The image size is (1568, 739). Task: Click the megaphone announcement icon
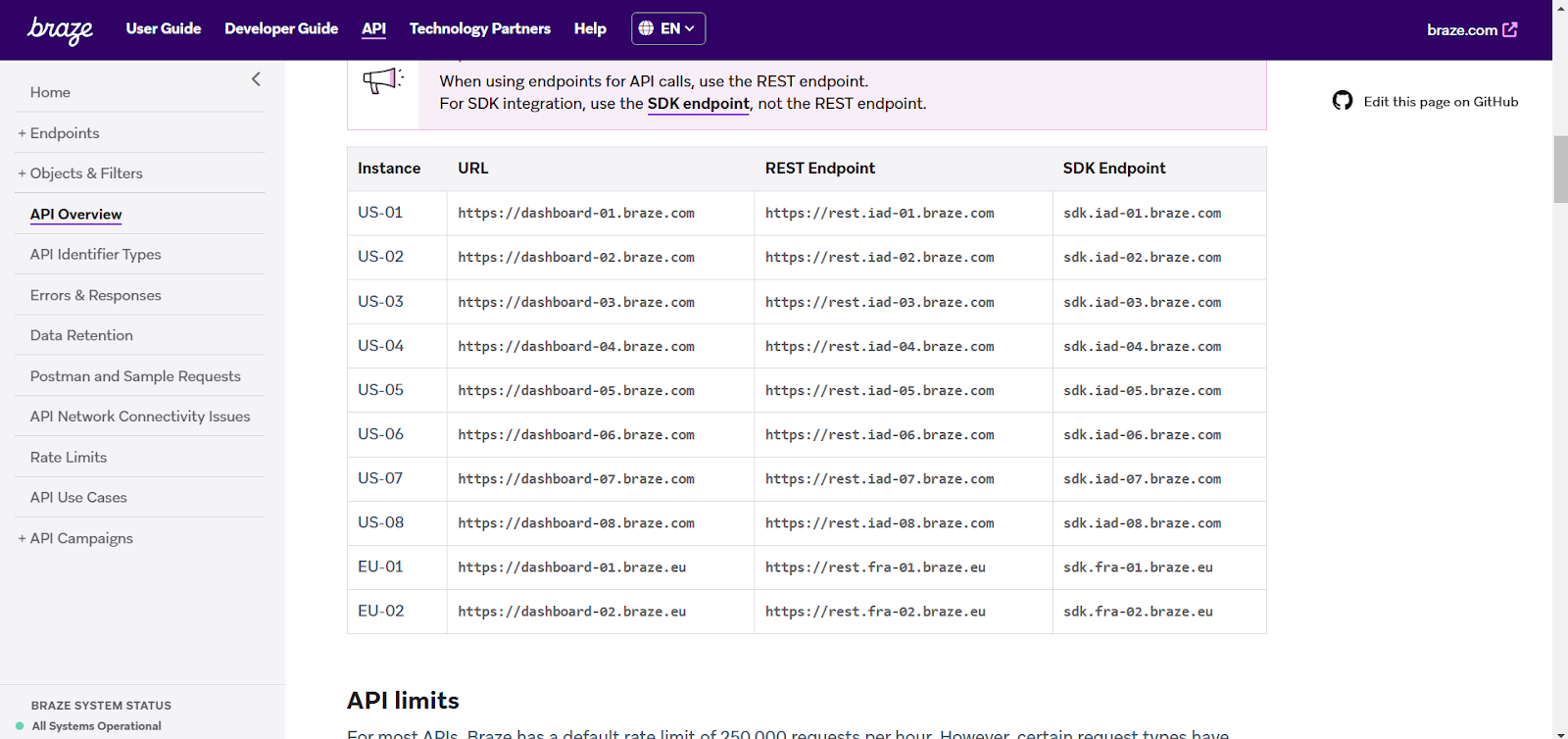[x=383, y=79]
